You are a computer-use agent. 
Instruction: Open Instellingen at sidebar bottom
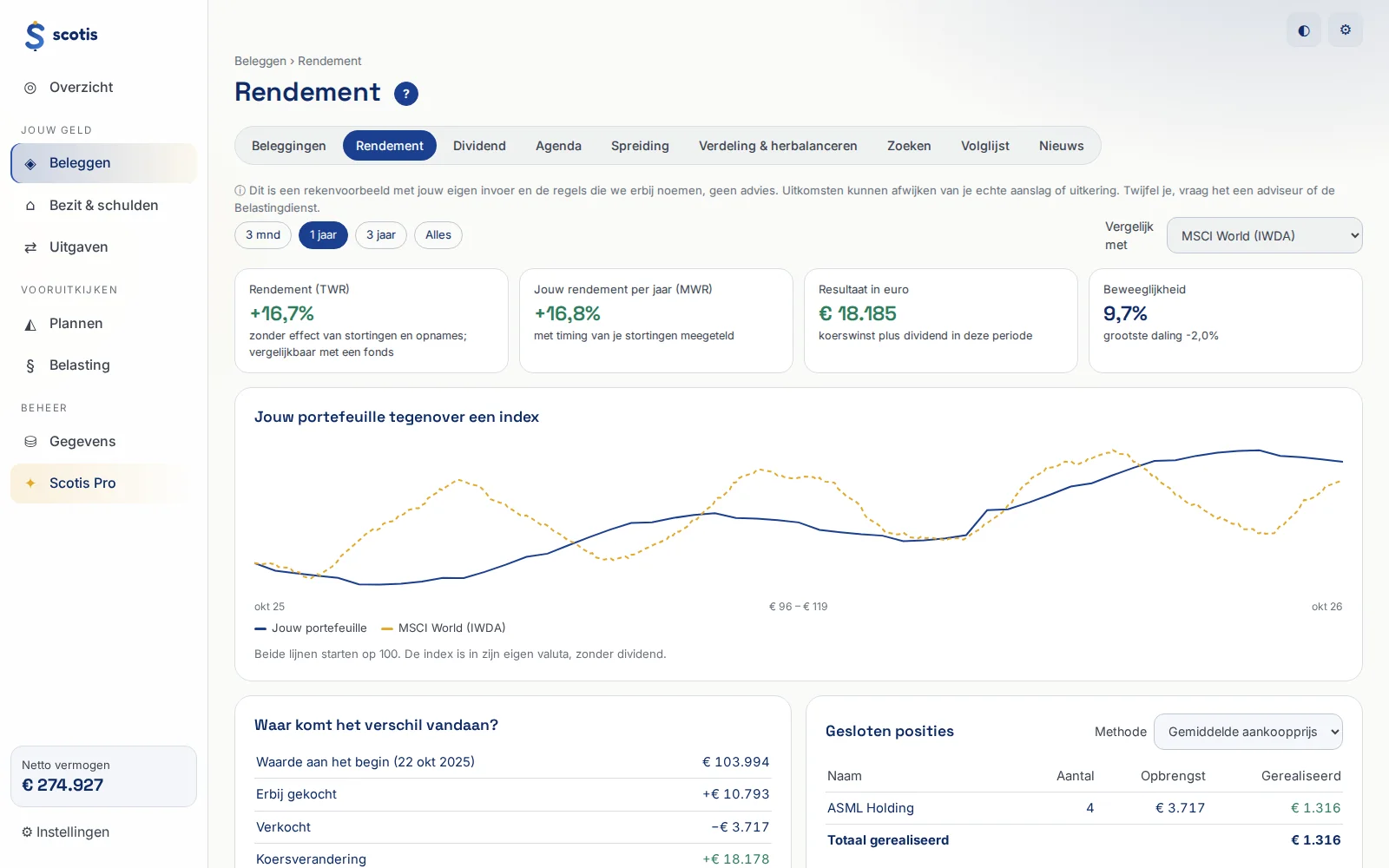pos(66,832)
